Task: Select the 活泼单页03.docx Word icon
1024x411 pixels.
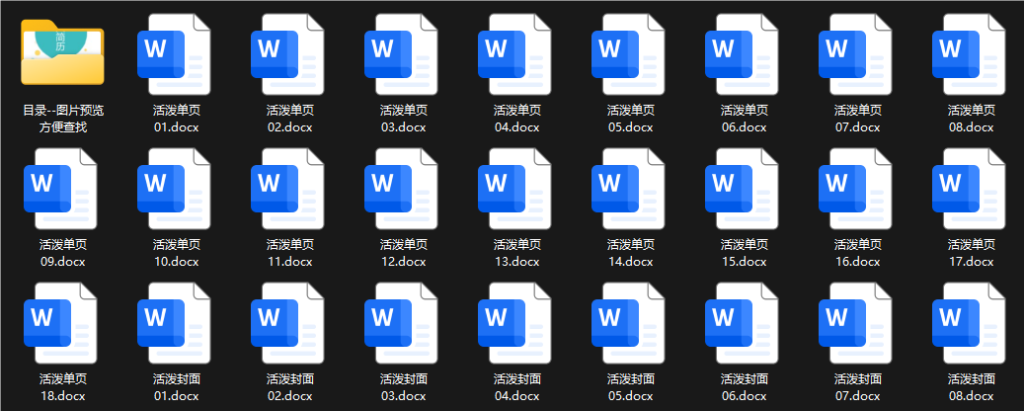Action: 401,54
